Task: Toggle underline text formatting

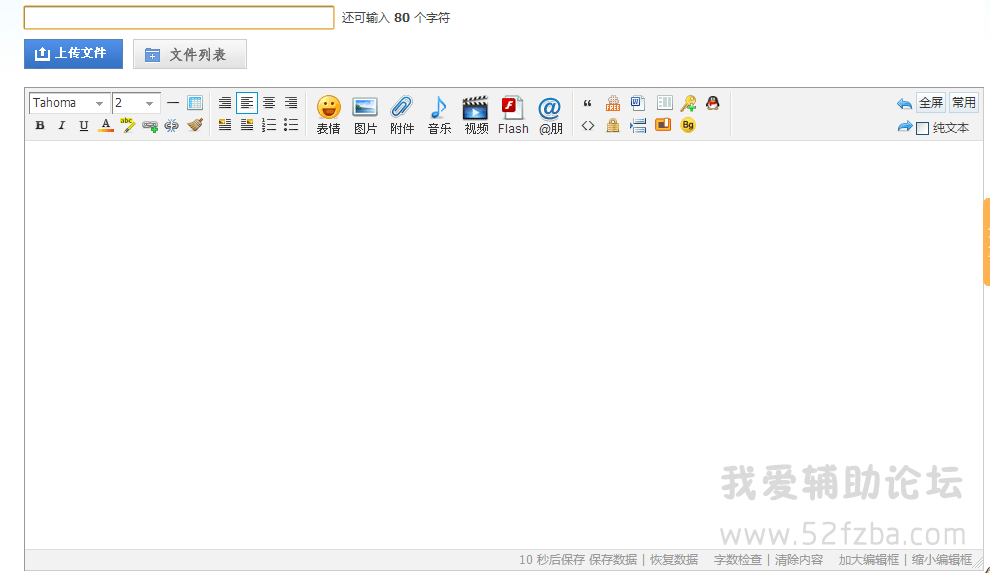Action: pos(83,125)
